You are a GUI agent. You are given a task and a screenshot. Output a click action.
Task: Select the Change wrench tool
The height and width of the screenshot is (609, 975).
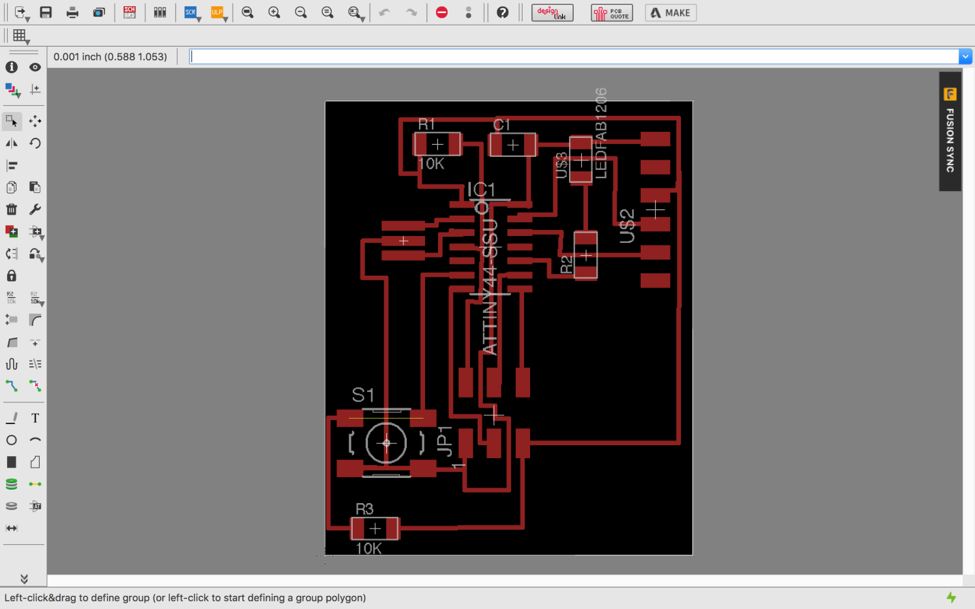(x=35, y=210)
